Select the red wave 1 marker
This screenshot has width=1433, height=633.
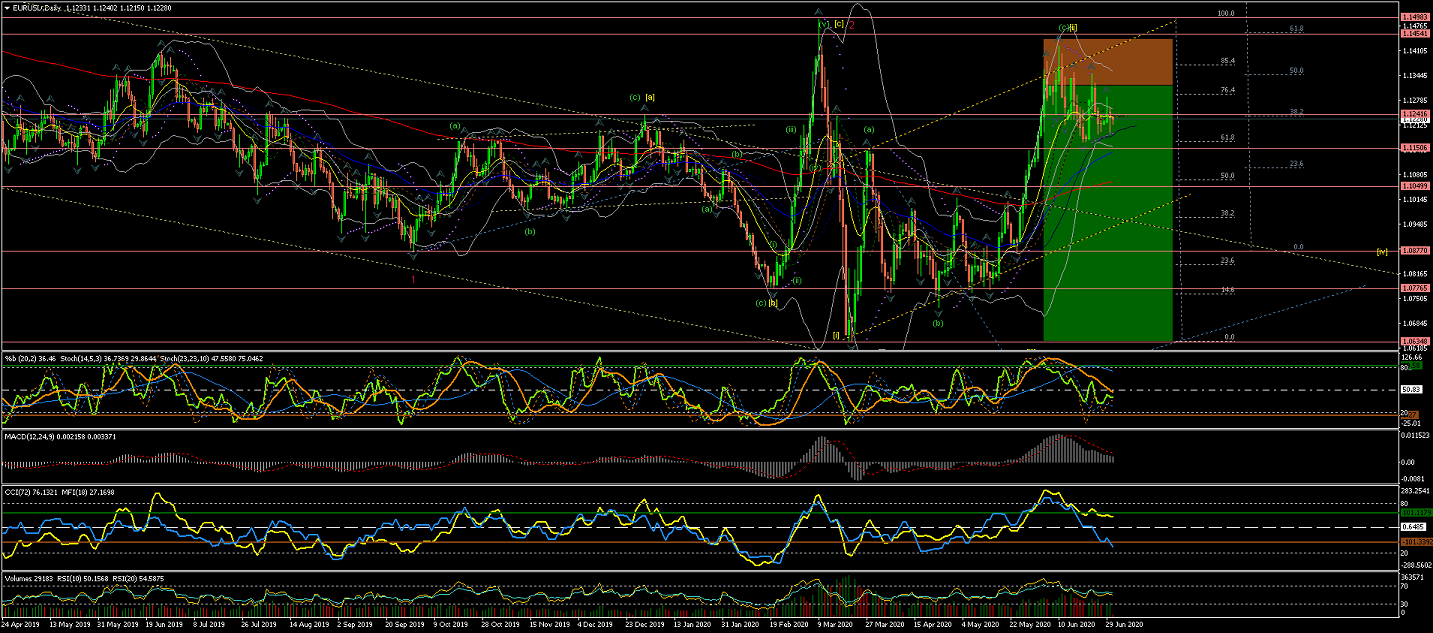point(413,279)
